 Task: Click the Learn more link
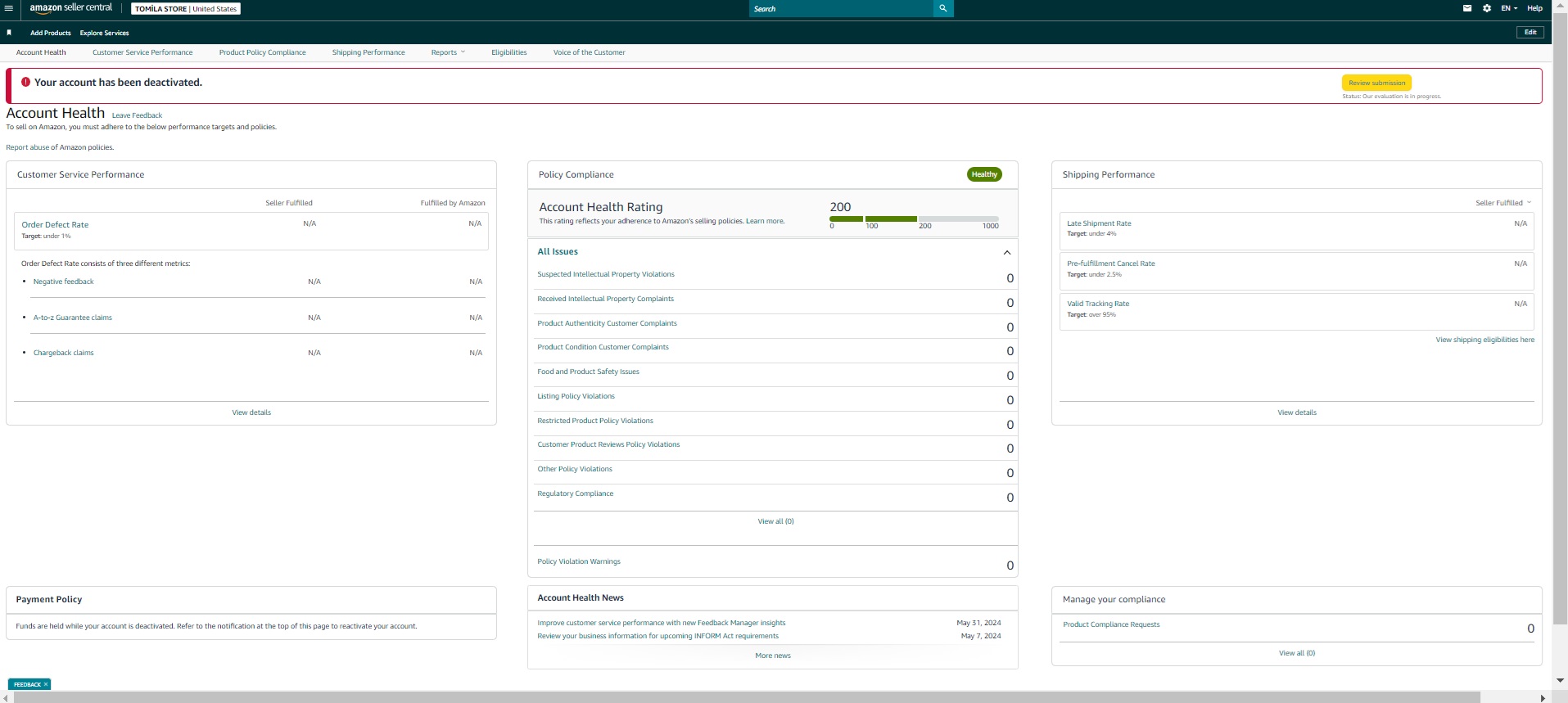(x=765, y=221)
